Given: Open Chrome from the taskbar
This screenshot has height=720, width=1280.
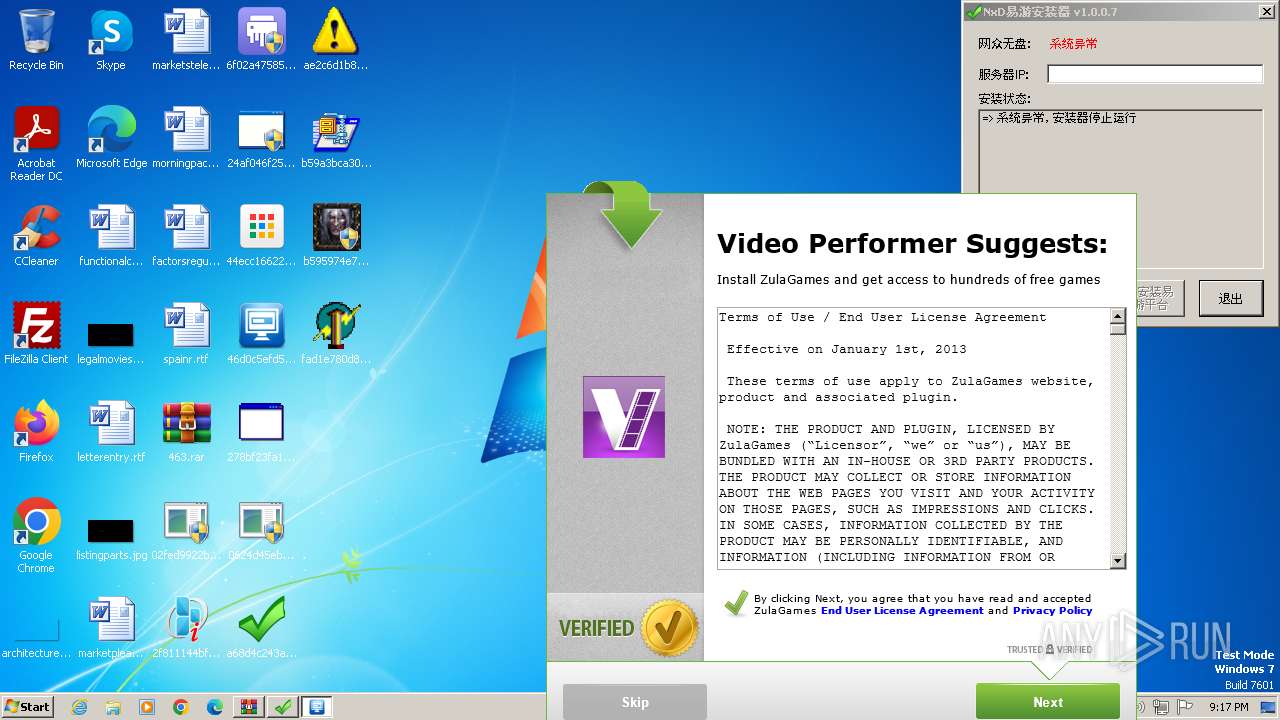Looking at the screenshot, I should (x=181, y=707).
